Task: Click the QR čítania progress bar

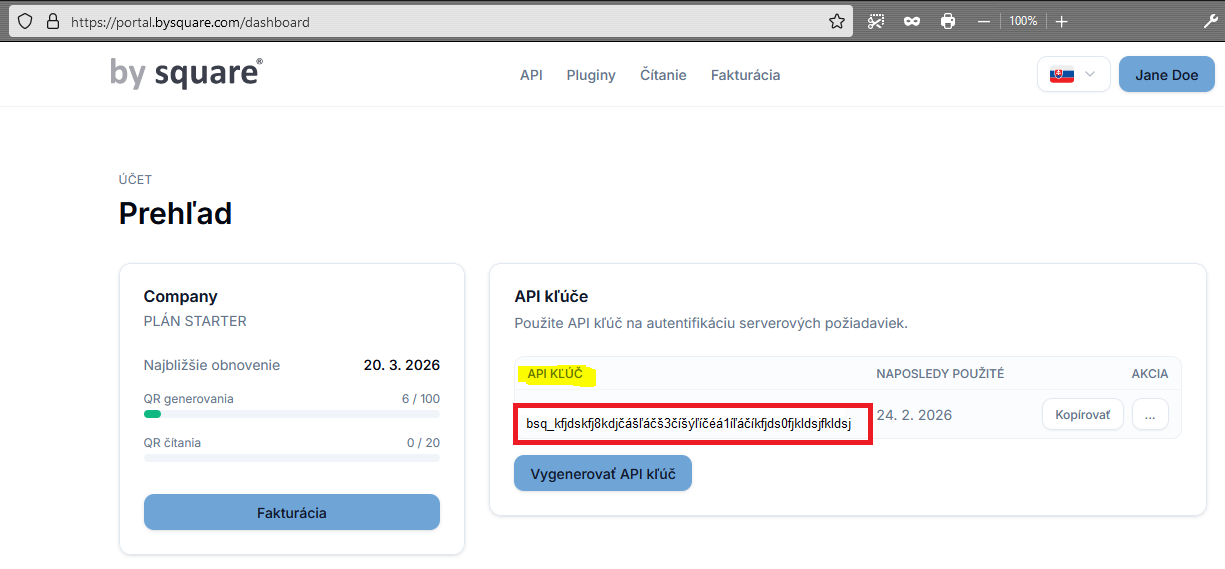Action: coord(292,458)
